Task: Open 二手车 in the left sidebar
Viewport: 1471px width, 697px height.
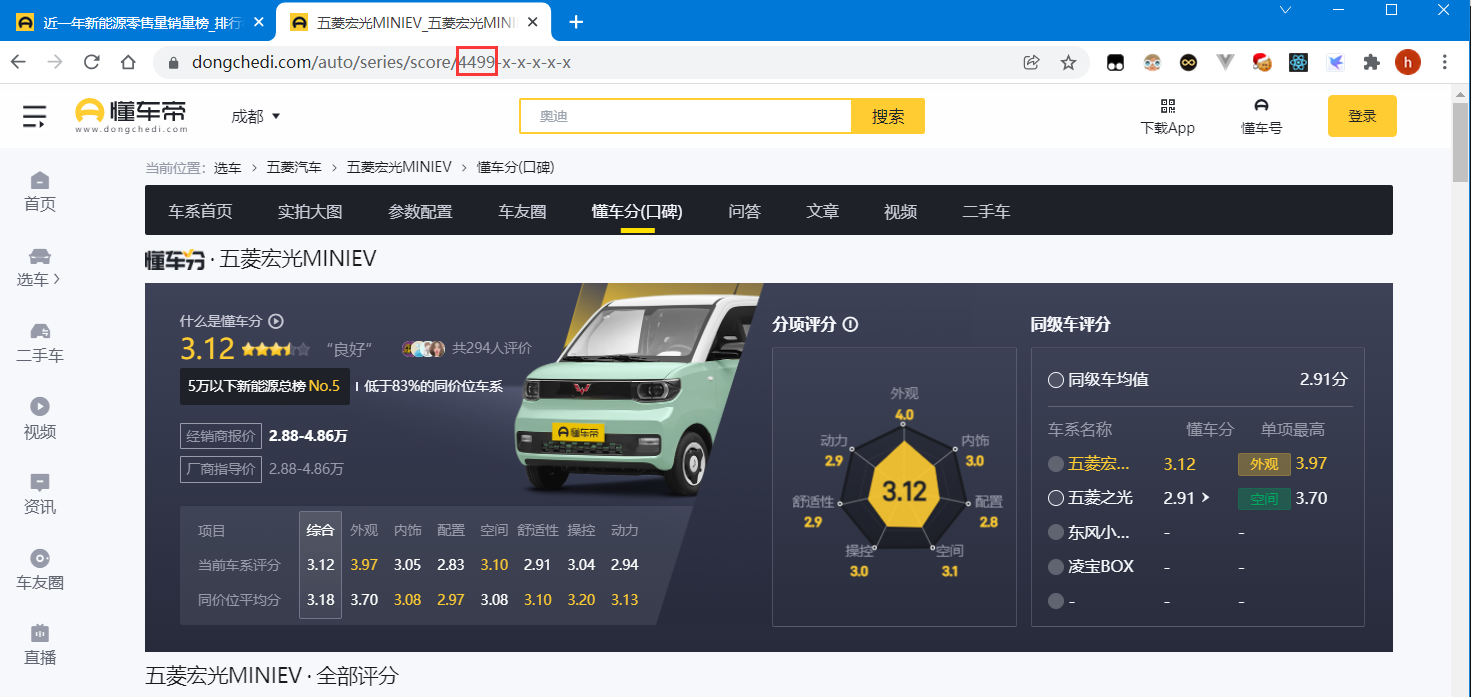Action: click(40, 343)
